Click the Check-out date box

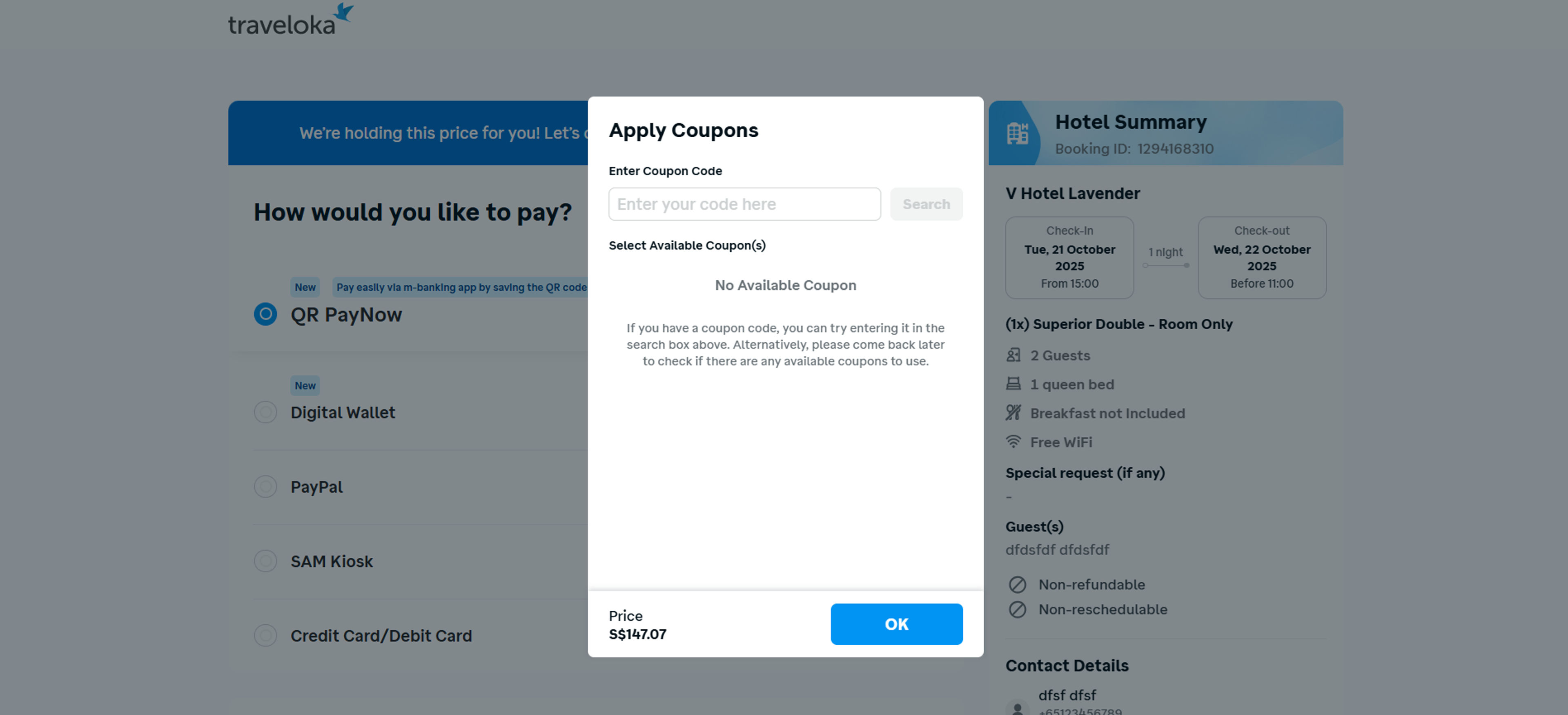pos(1261,258)
